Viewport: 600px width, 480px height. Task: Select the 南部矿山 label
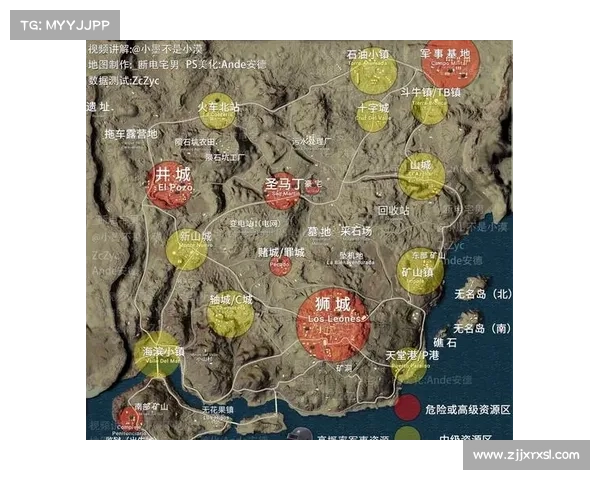point(152,407)
